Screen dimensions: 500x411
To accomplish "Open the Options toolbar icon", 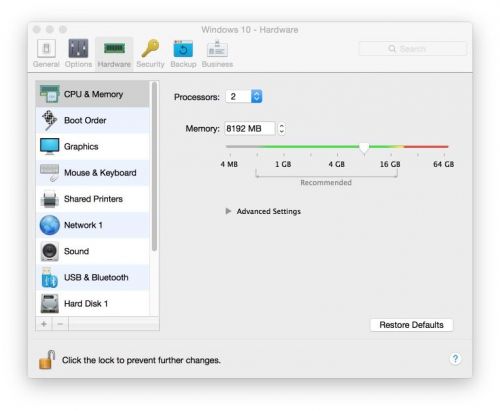I will tap(78, 49).
